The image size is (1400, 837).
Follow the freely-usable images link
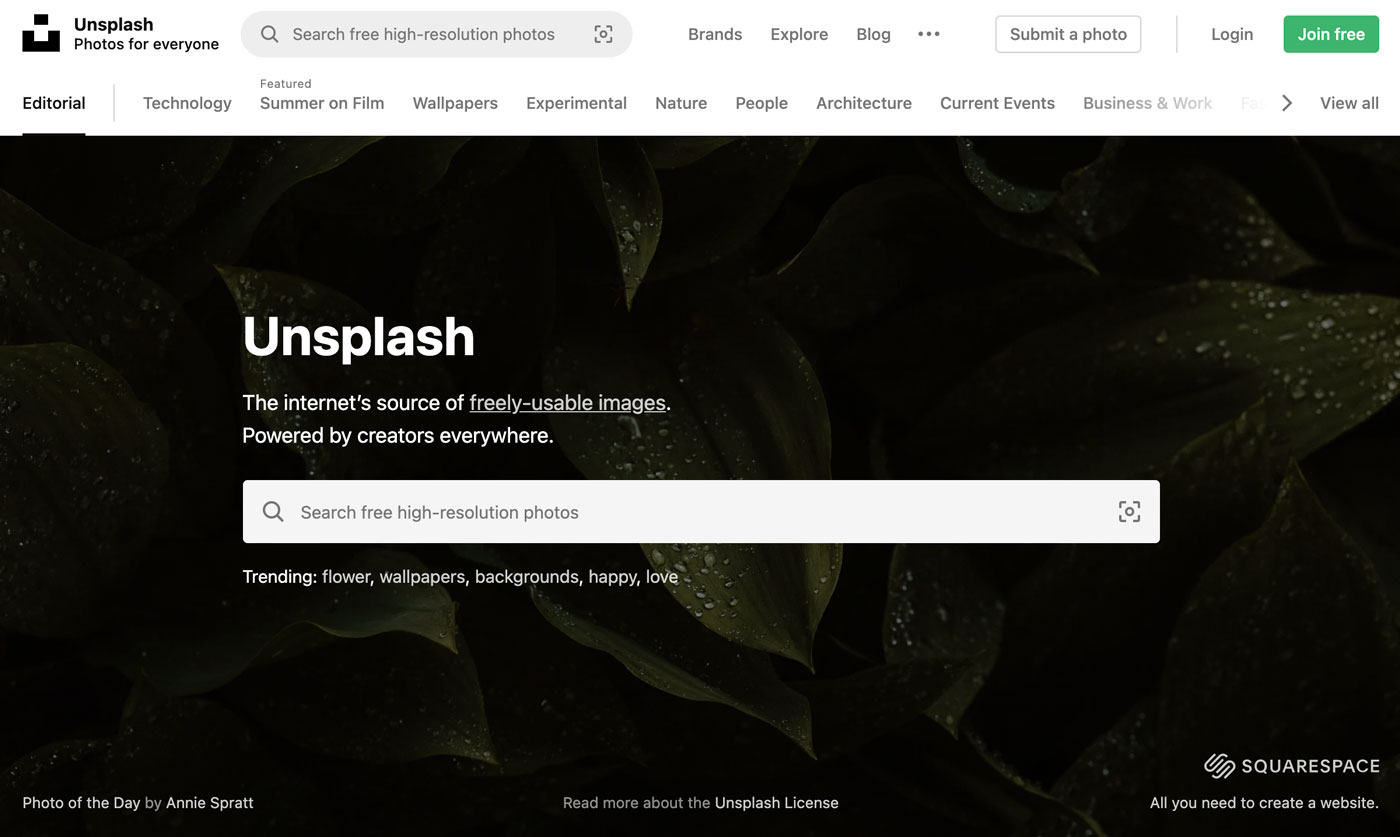click(x=567, y=403)
